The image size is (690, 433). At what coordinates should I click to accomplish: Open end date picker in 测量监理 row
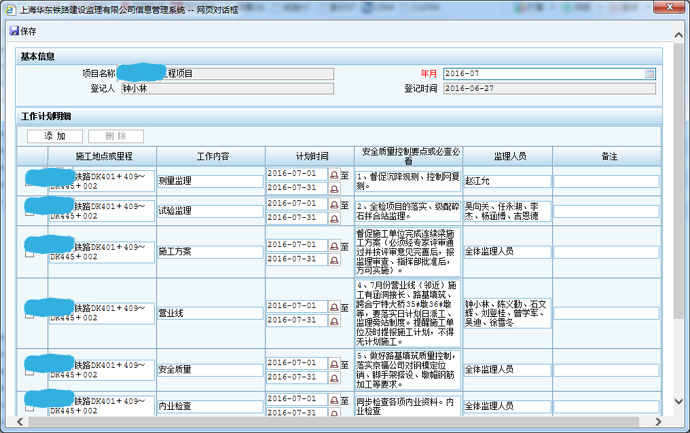click(335, 188)
